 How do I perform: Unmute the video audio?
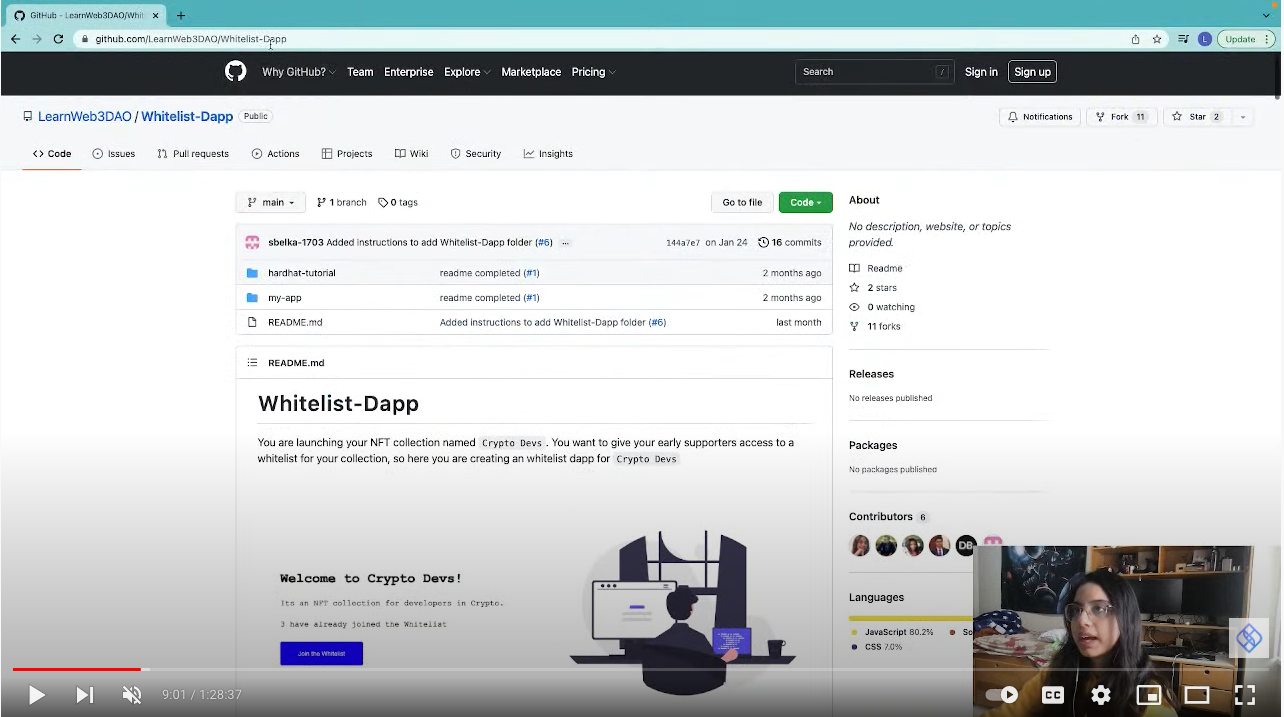pos(131,694)
